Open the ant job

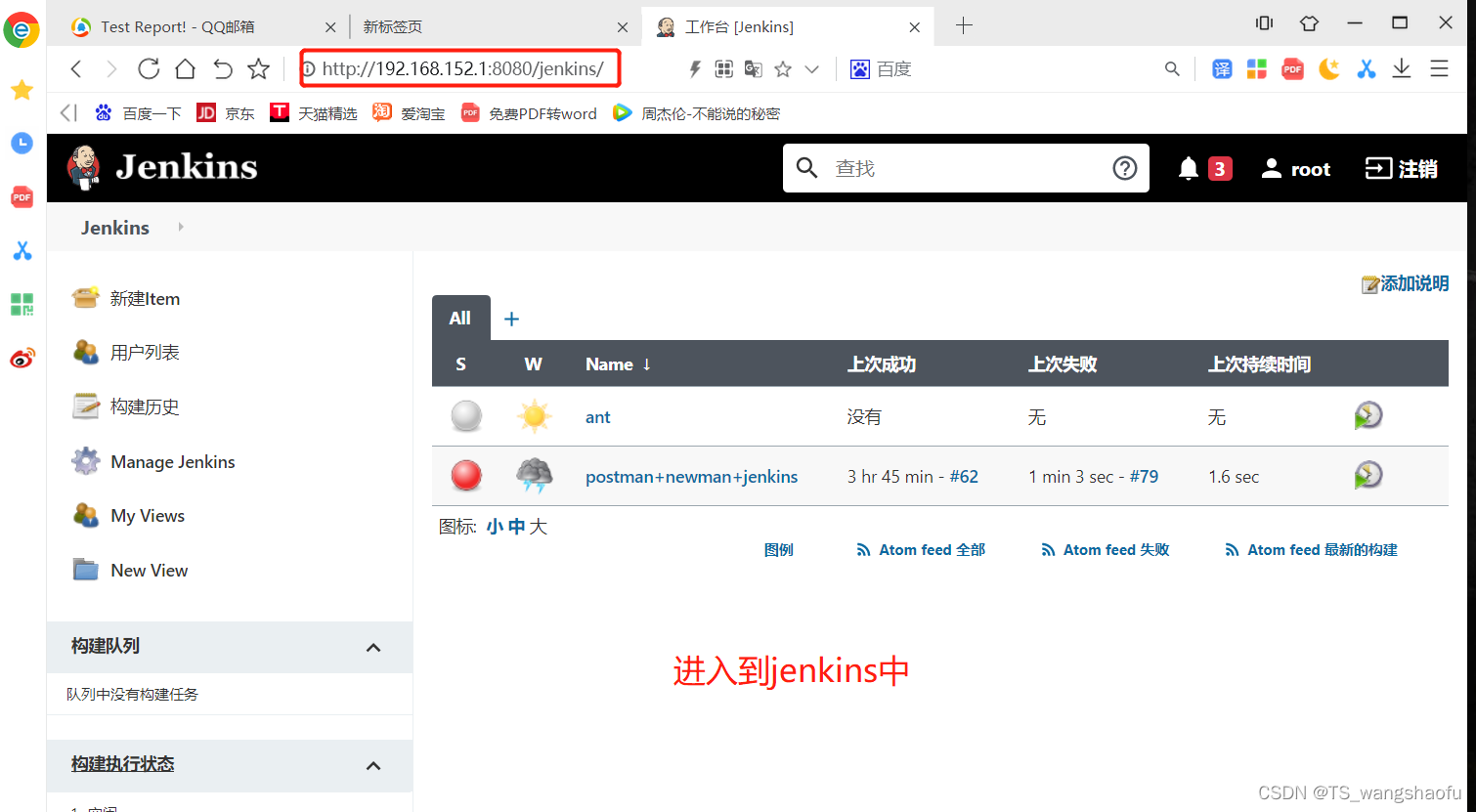pyautogui.click(x=598, y=417)
